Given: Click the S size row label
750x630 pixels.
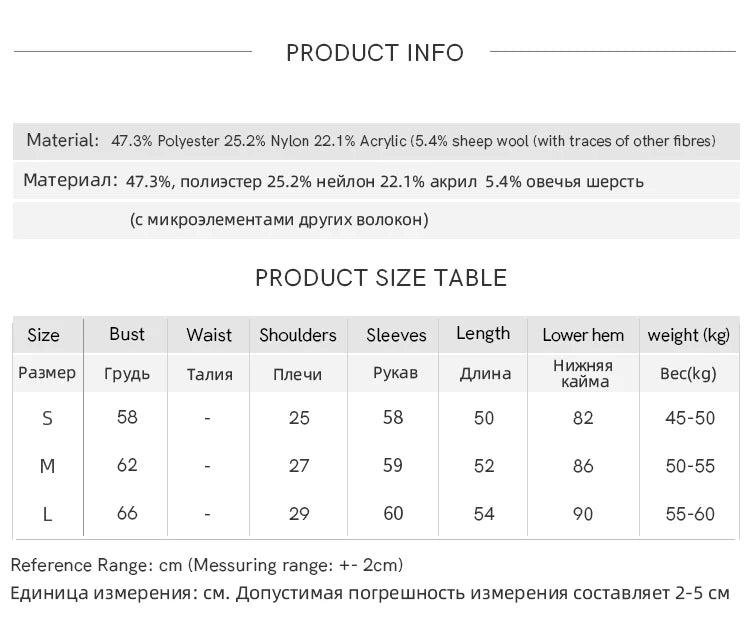Looking at the screenshot, I should 47,418.
